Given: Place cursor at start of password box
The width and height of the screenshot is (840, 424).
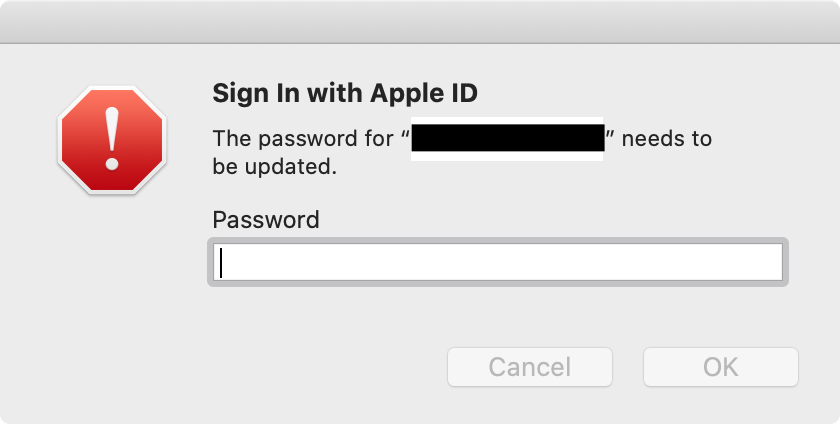Looking at the screenshot, I should tap(222, 263).
